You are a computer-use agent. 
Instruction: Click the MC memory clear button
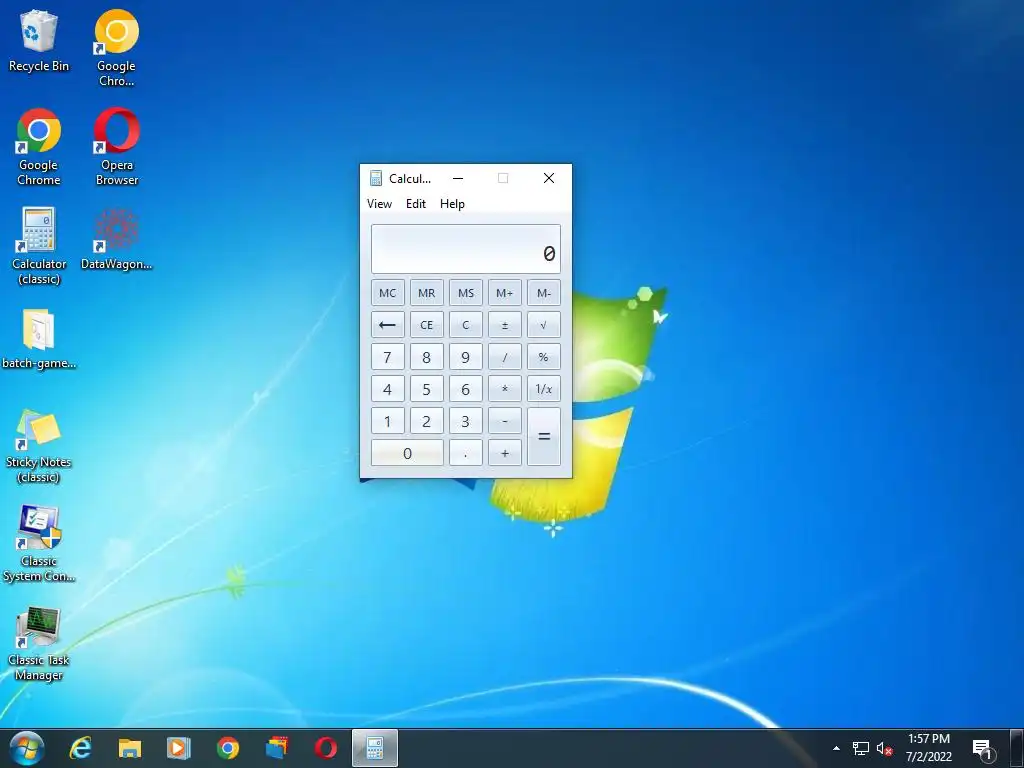tap(387, 293)
